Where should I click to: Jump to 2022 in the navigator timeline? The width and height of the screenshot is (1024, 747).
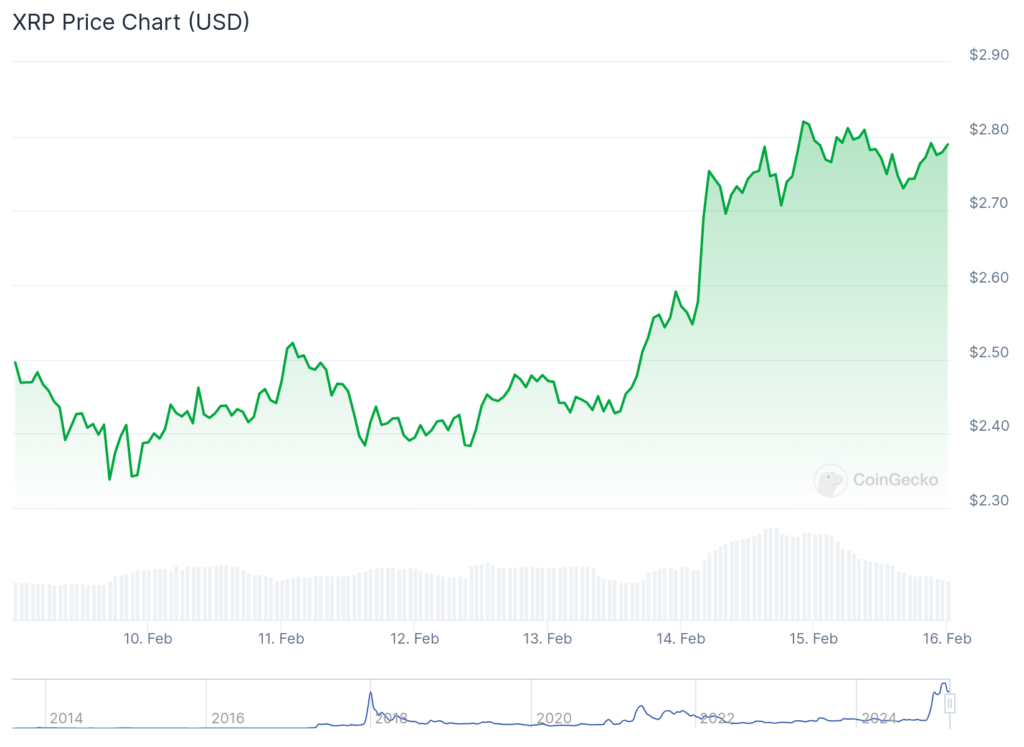pyautogui.click(x=717, y=718)
